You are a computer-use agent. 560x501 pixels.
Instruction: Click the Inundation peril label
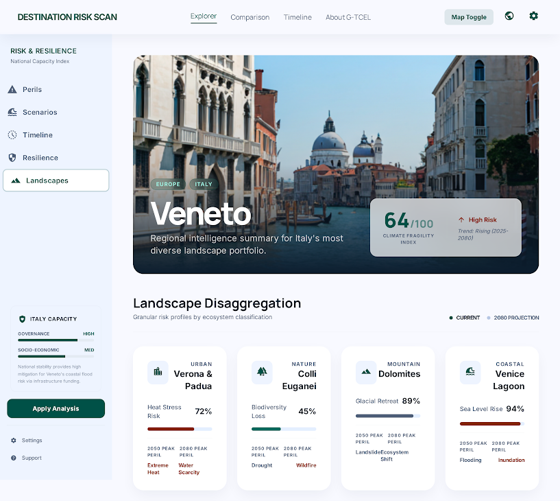(511, 460)
